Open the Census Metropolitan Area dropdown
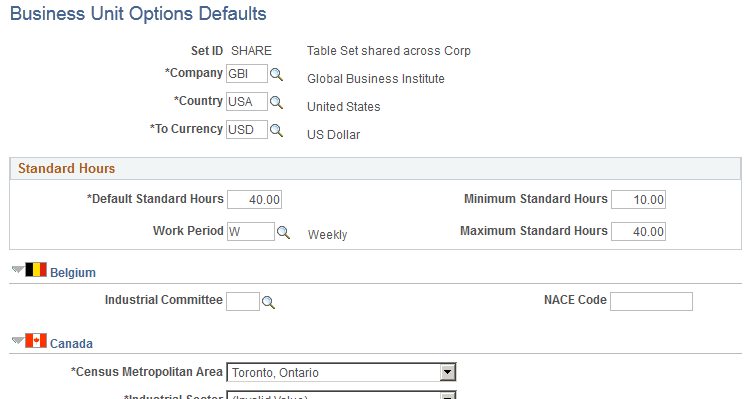754x399 pixels. tap(341, 372)
